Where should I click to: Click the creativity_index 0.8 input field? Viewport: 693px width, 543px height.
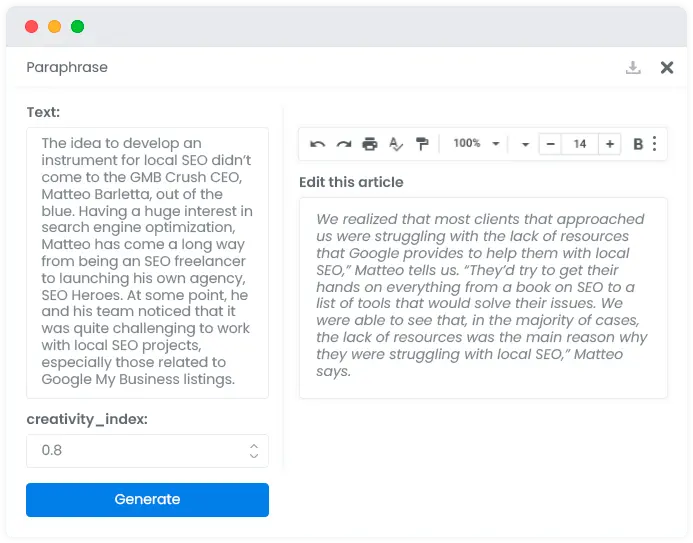147,451
